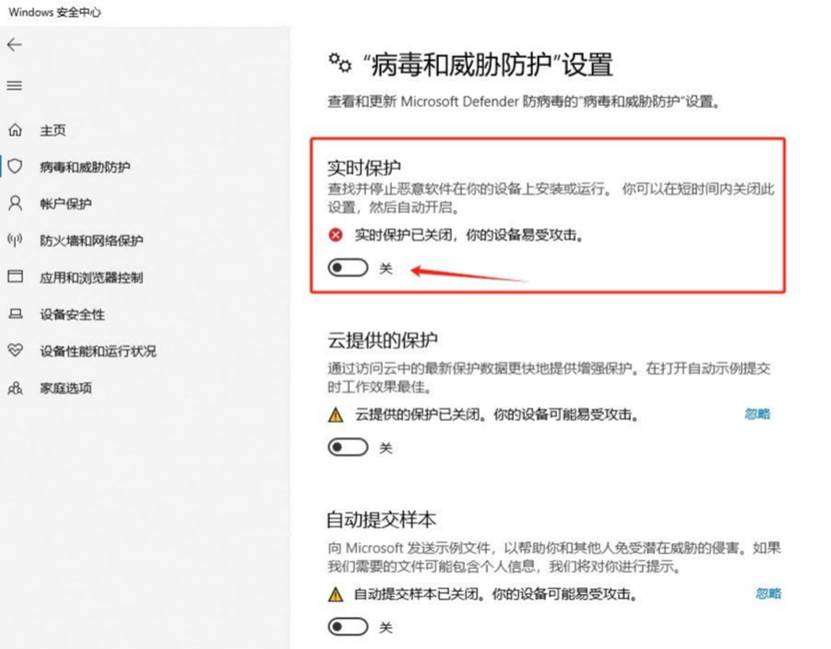Enable the 云提供的保护 switch
The height and width of the screenshot is (649, 831).
tap(348, 447)
